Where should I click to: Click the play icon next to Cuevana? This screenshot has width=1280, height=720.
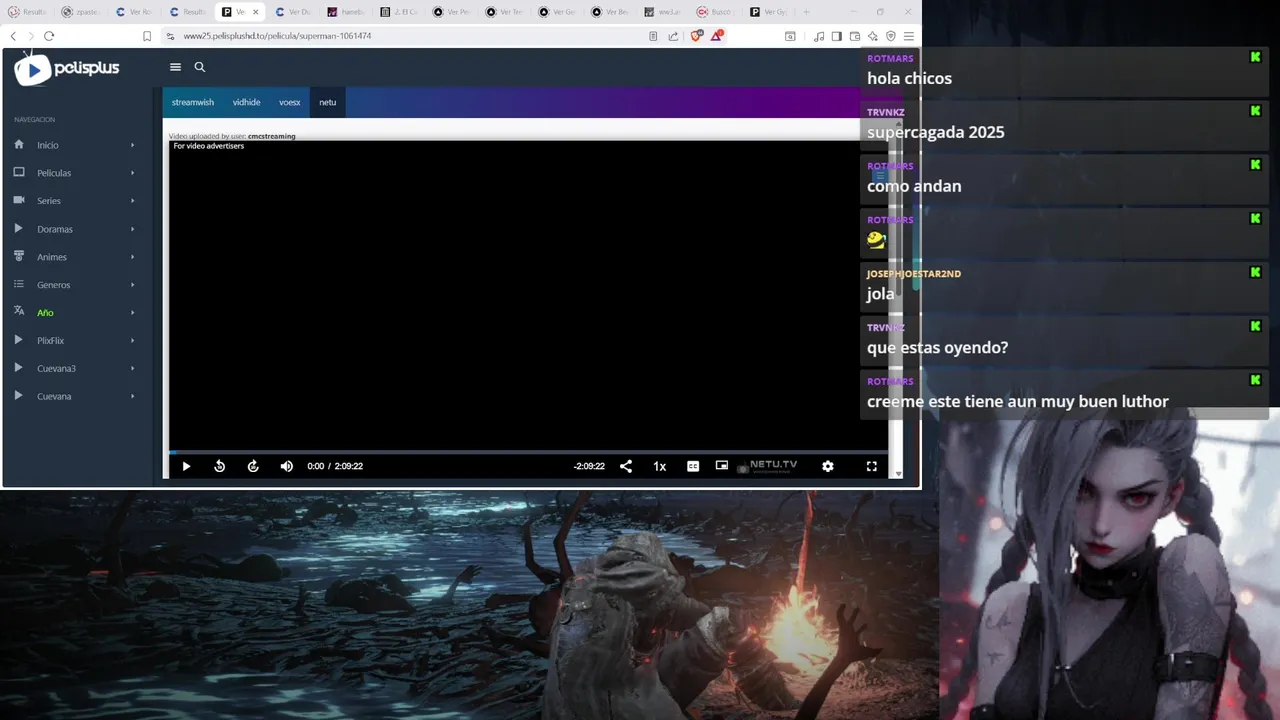(x=19, y=396)
